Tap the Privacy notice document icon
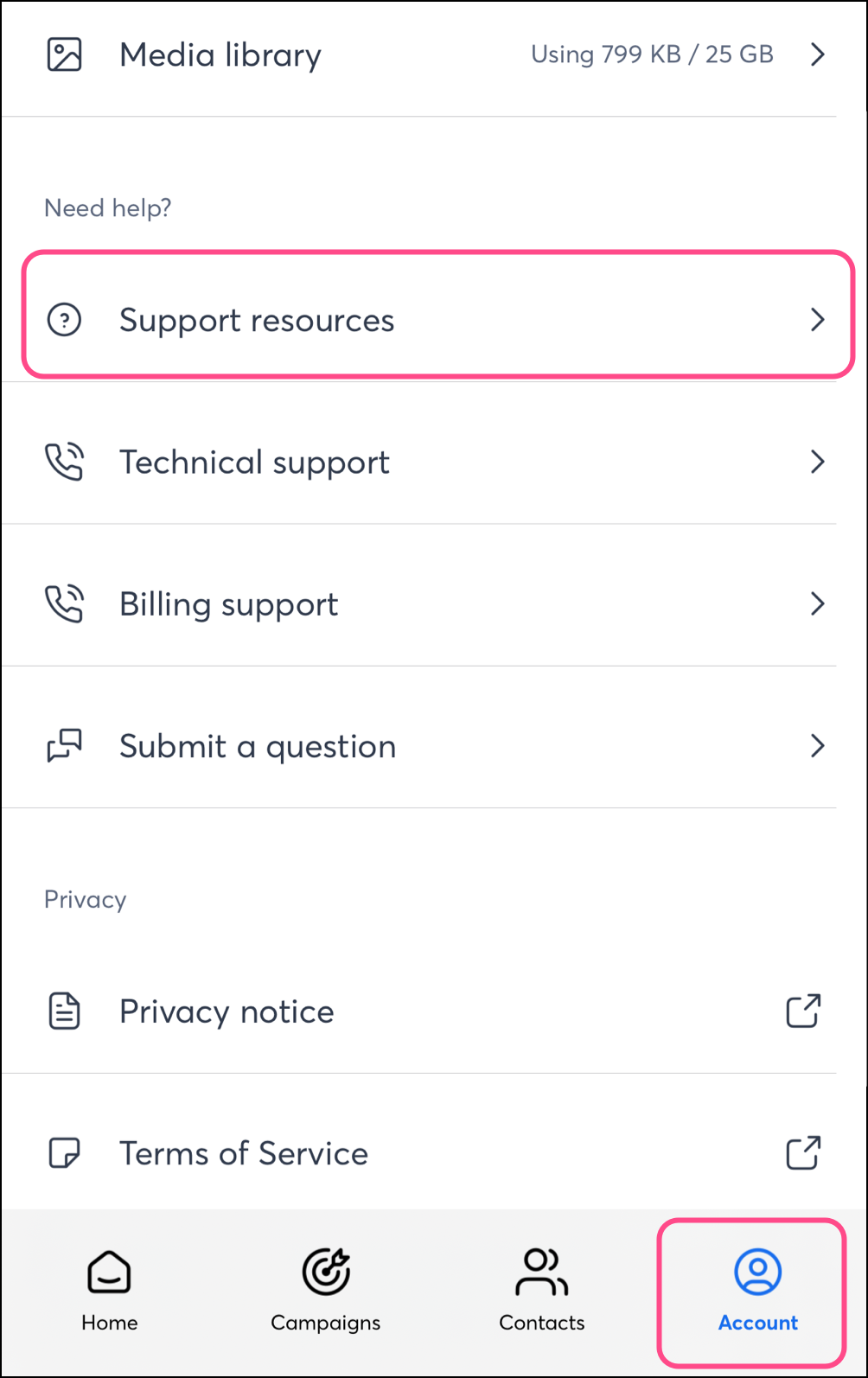The width and height of the screenshot is (868, 1378). click(x=64, y=1011)
